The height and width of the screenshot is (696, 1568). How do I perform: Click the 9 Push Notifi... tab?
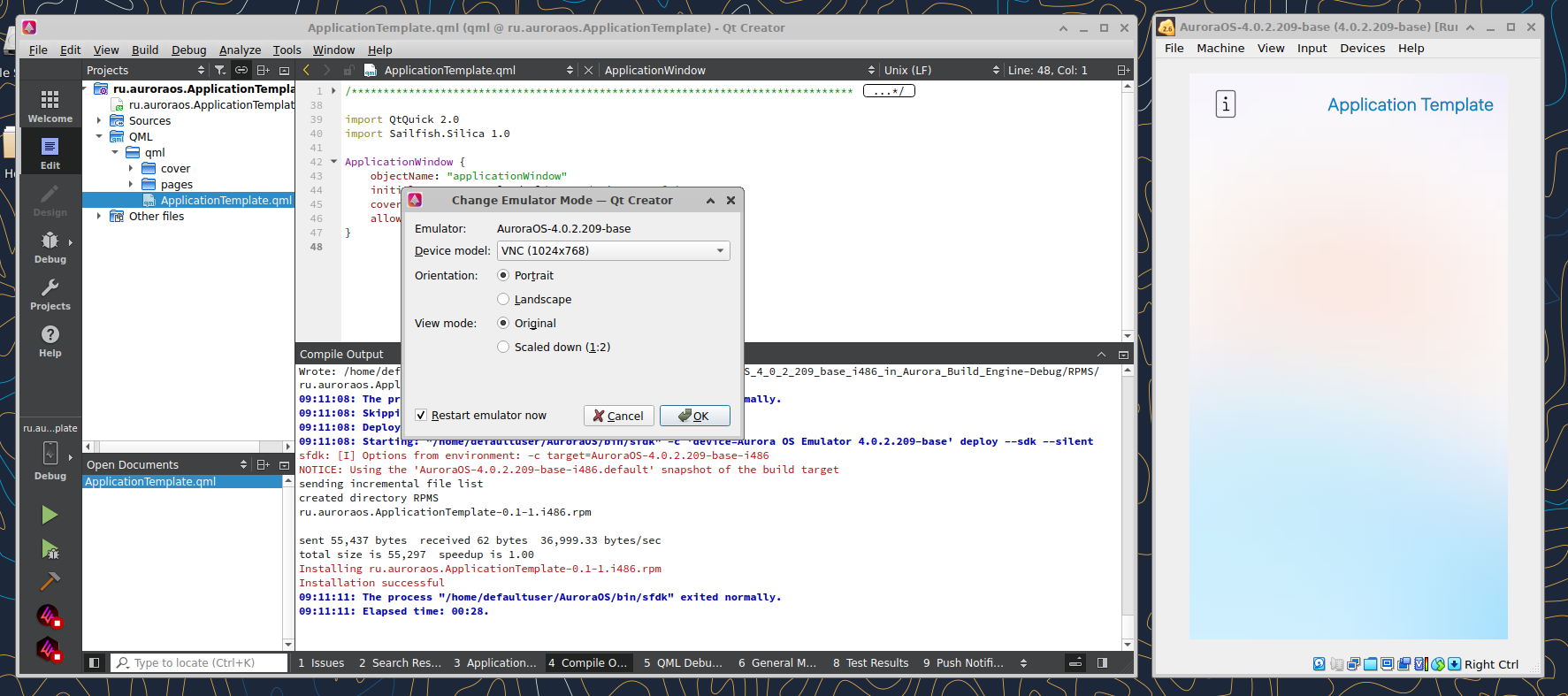tap(963, 662)
